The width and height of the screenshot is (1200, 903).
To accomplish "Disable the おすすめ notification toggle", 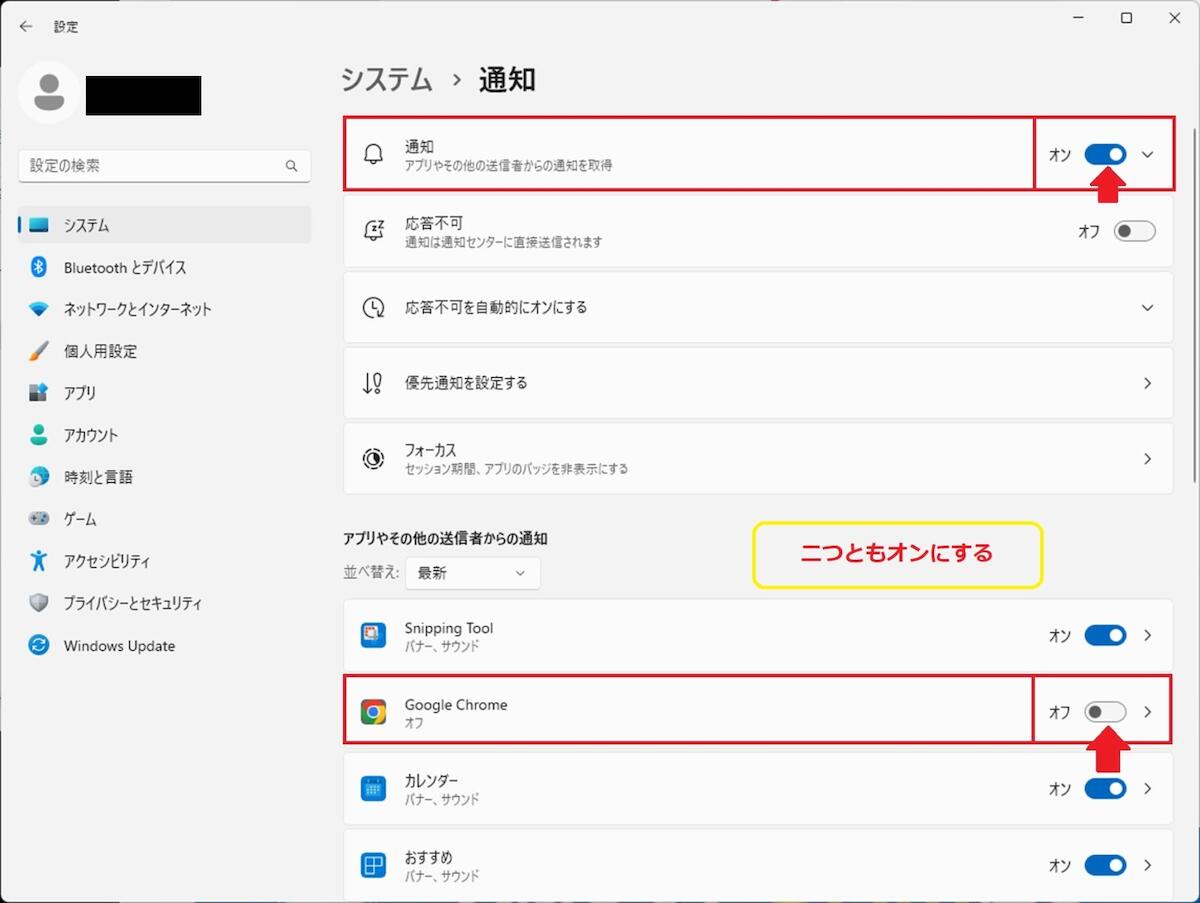I will click(x=1105, y=865).
